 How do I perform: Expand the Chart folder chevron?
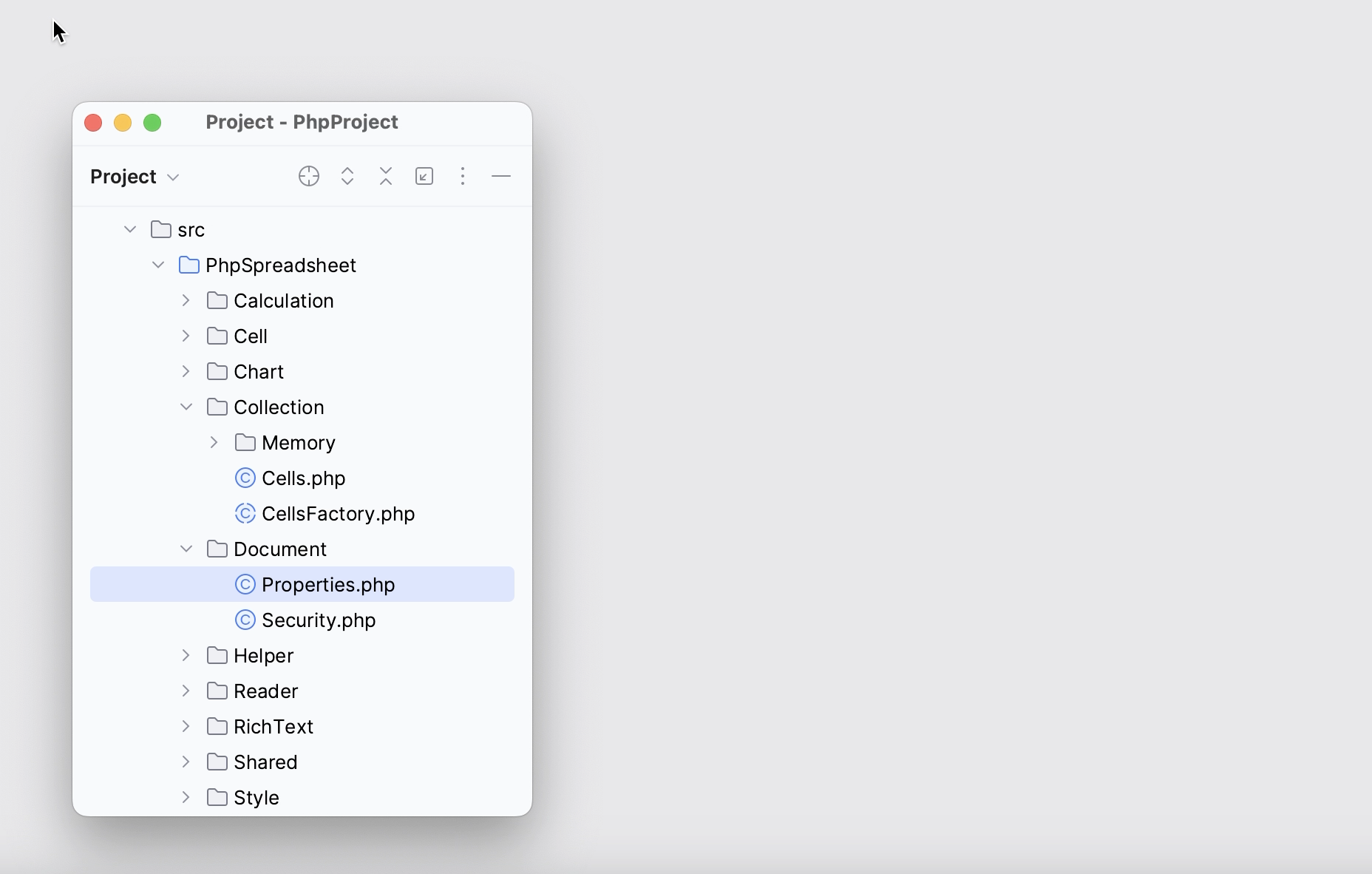coord(186,371)
